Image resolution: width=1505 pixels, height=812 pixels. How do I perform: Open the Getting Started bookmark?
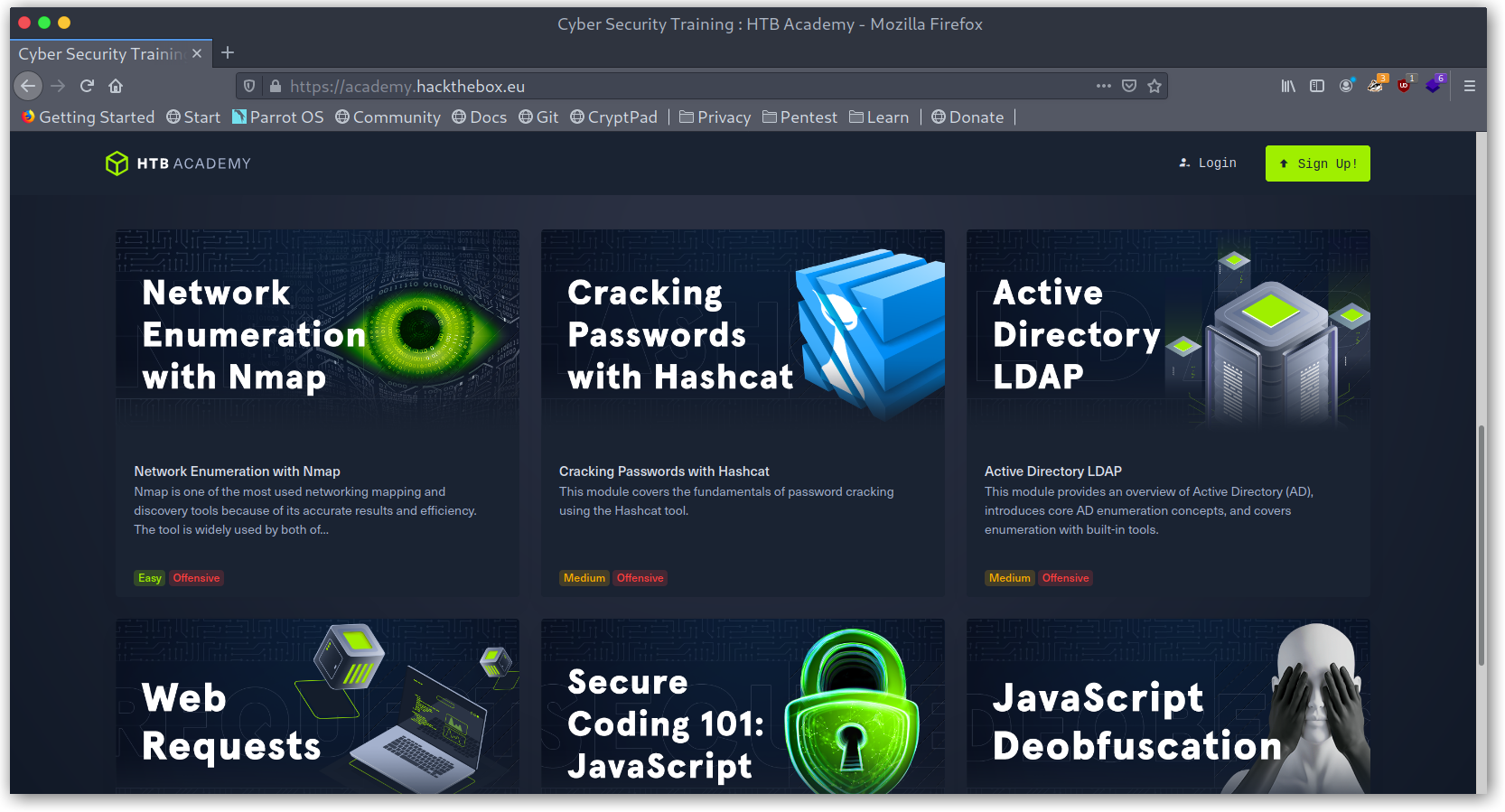point(89,117)
